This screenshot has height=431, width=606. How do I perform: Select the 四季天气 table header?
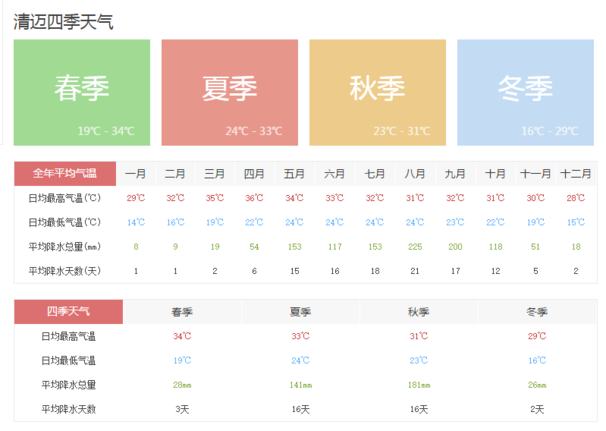[x=68, y=312]
